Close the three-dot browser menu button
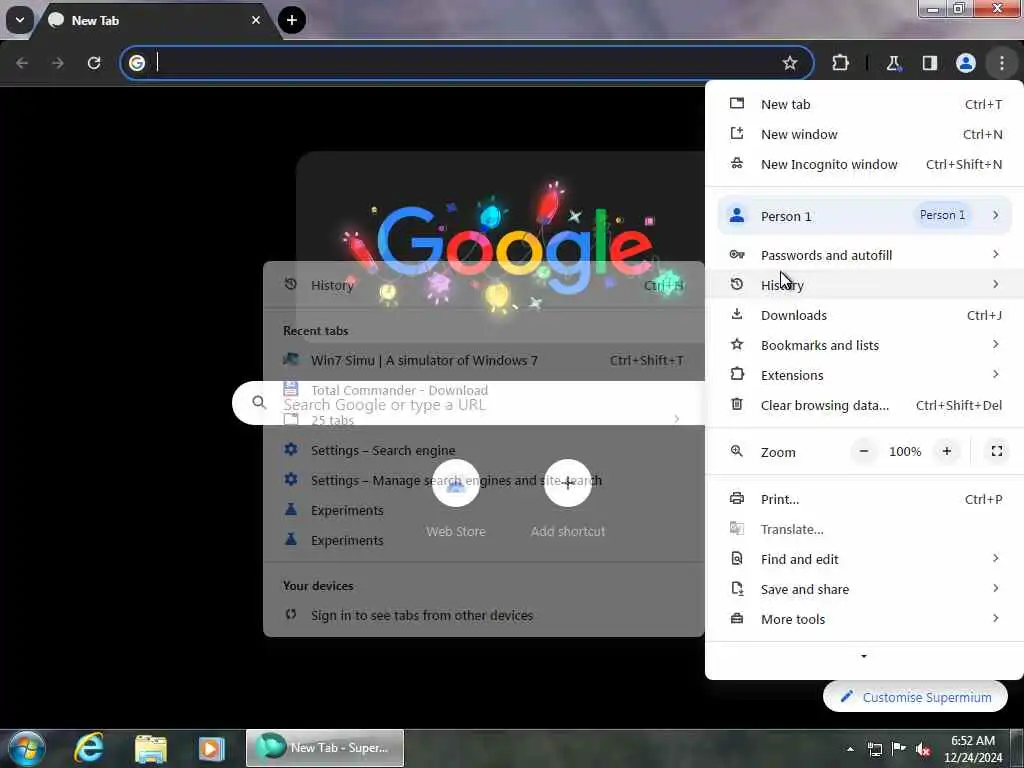Viewport: 1024px width, 768px height. [x=1001, y=63]
